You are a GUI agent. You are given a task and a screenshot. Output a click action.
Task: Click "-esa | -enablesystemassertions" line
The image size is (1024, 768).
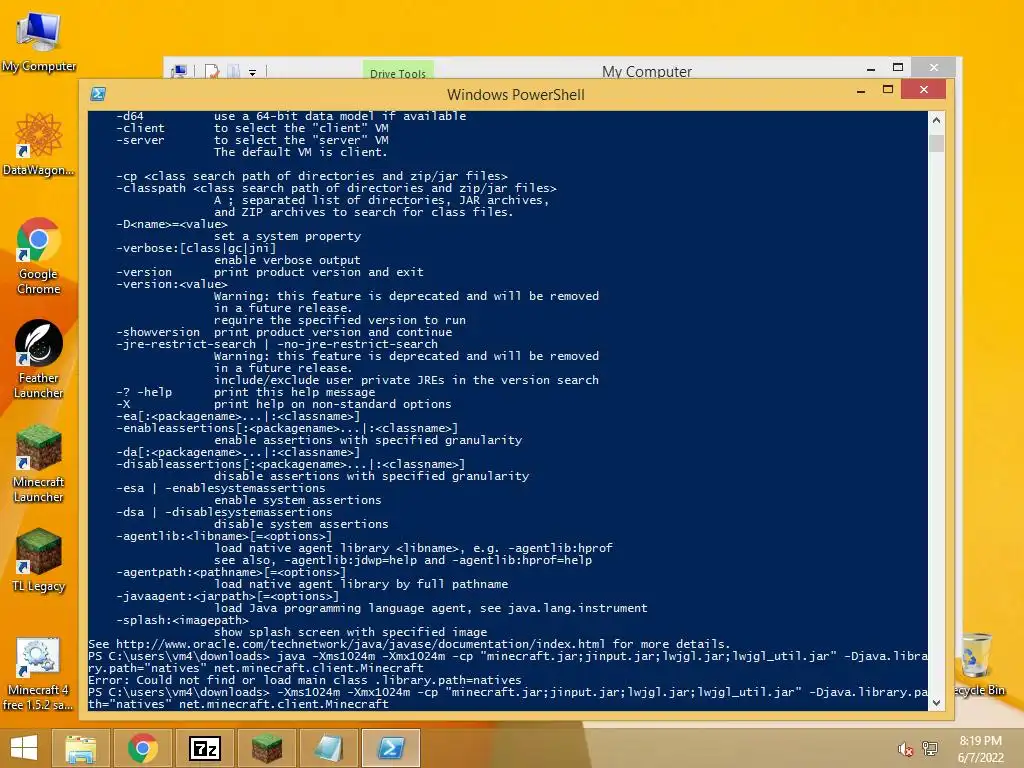tap(221, 488)
